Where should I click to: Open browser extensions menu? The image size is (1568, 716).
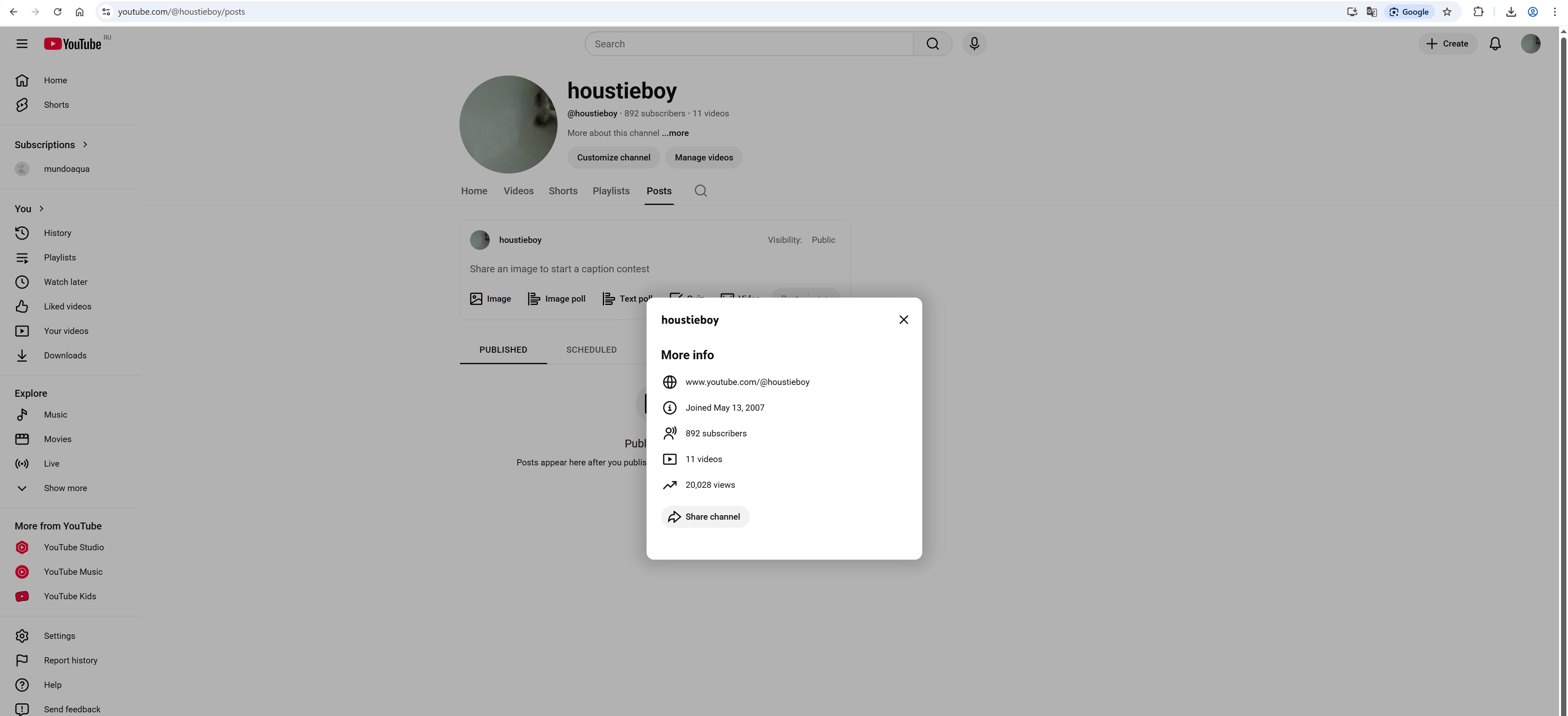click(1478, 11)
